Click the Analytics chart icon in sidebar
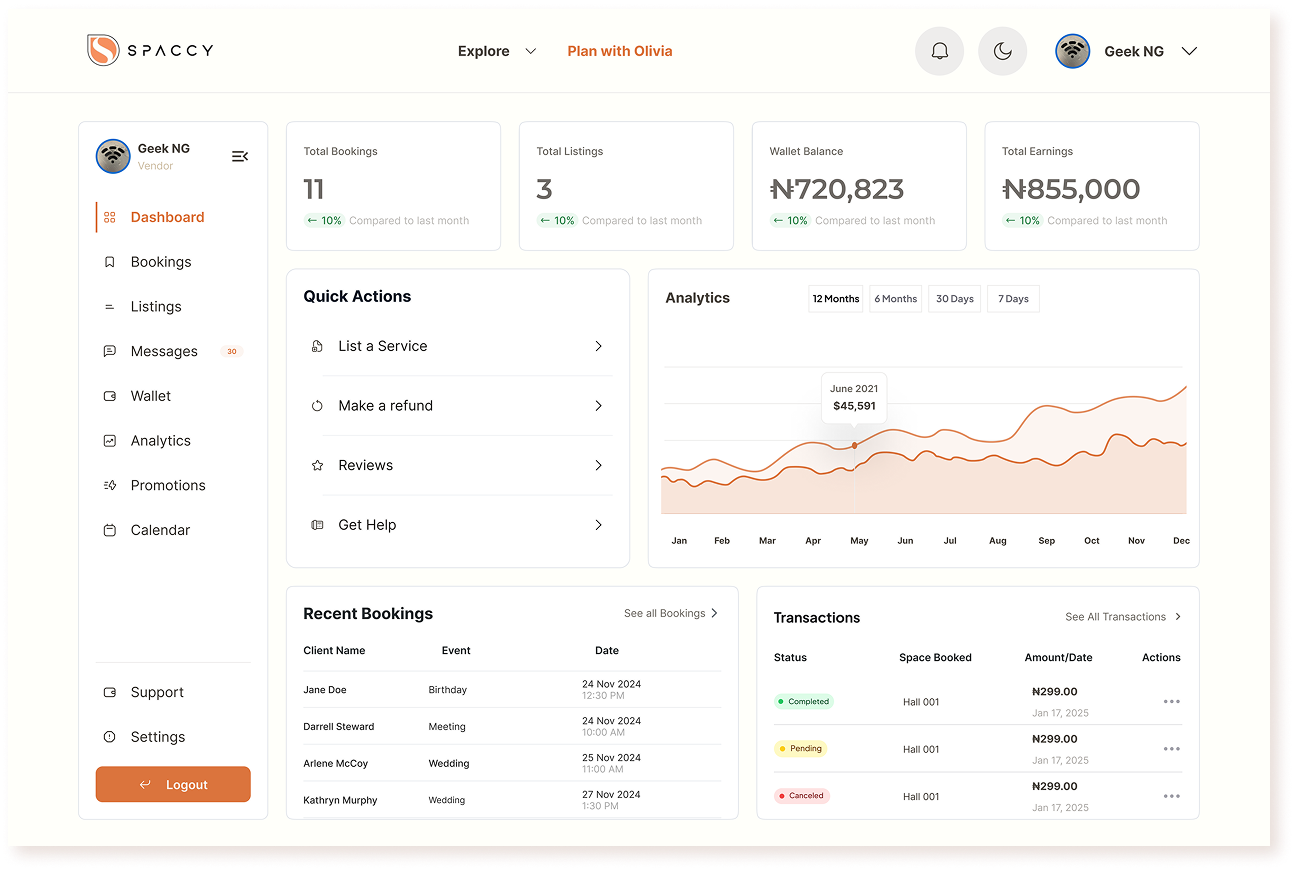 coord(110,441)
